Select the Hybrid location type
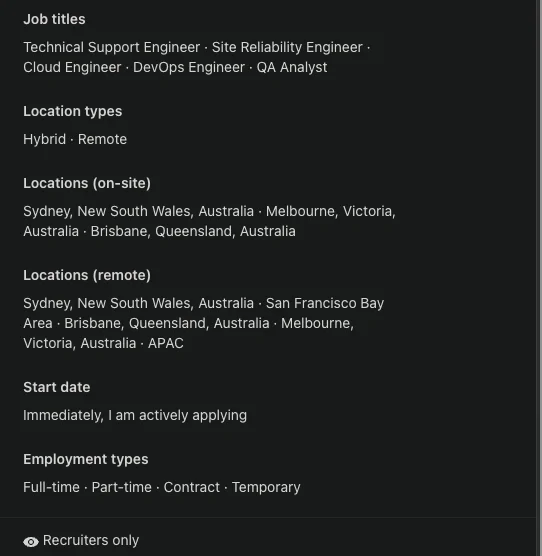Screen dimensions: 542x556 (x=45, y=139)
